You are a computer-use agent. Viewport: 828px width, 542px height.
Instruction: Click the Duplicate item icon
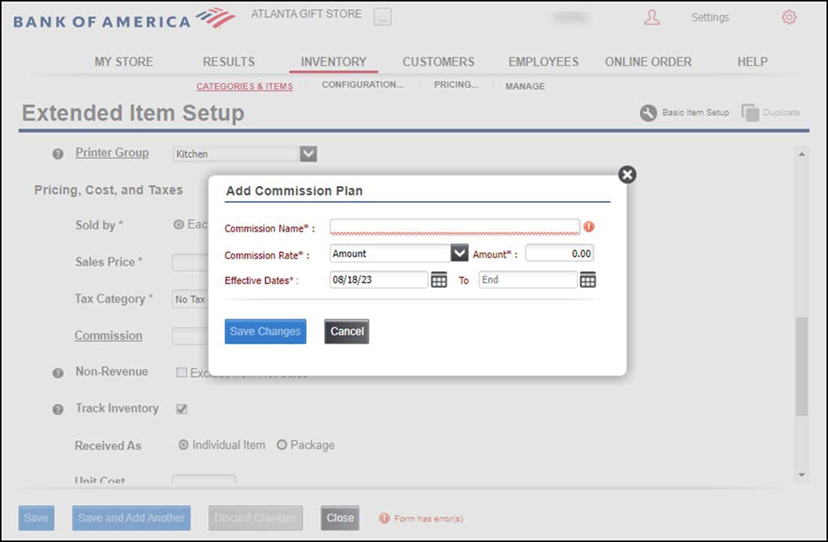pyautogui.click(x=750, y=113)
